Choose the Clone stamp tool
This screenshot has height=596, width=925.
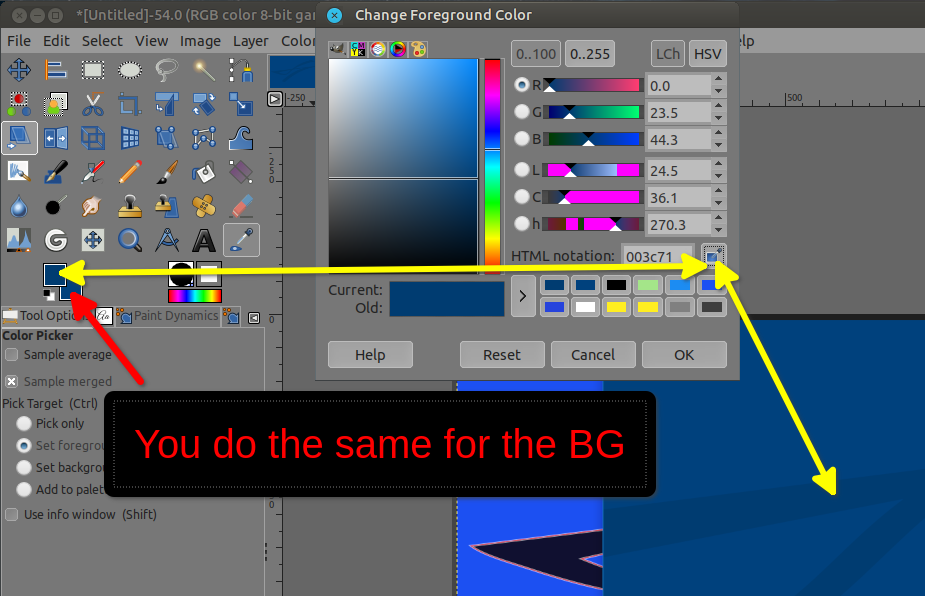(x=130, y=207)
